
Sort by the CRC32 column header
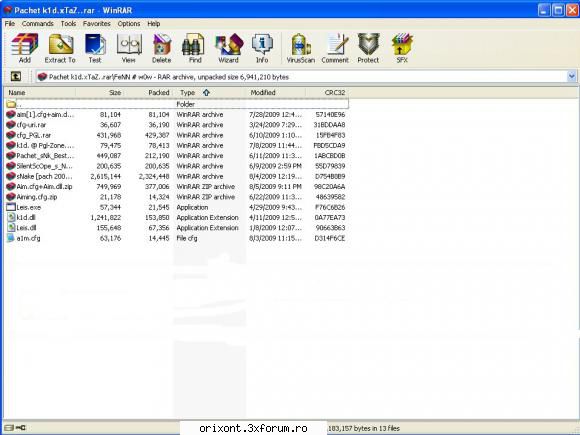coord(327,92)
